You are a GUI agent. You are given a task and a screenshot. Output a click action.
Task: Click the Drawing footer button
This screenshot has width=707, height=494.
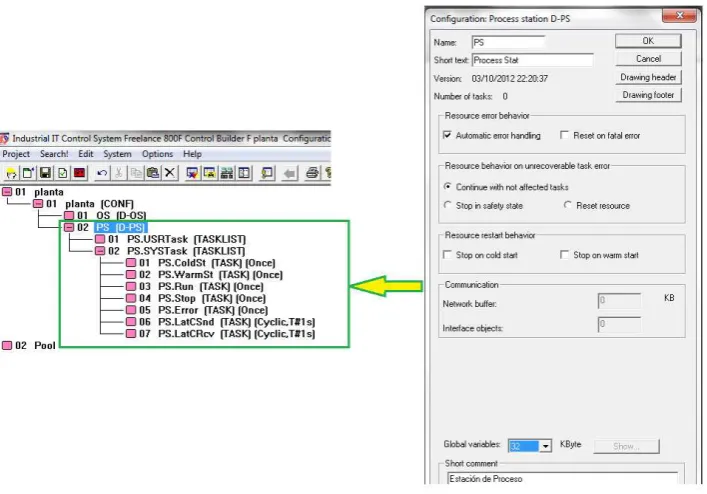(648, 95)
